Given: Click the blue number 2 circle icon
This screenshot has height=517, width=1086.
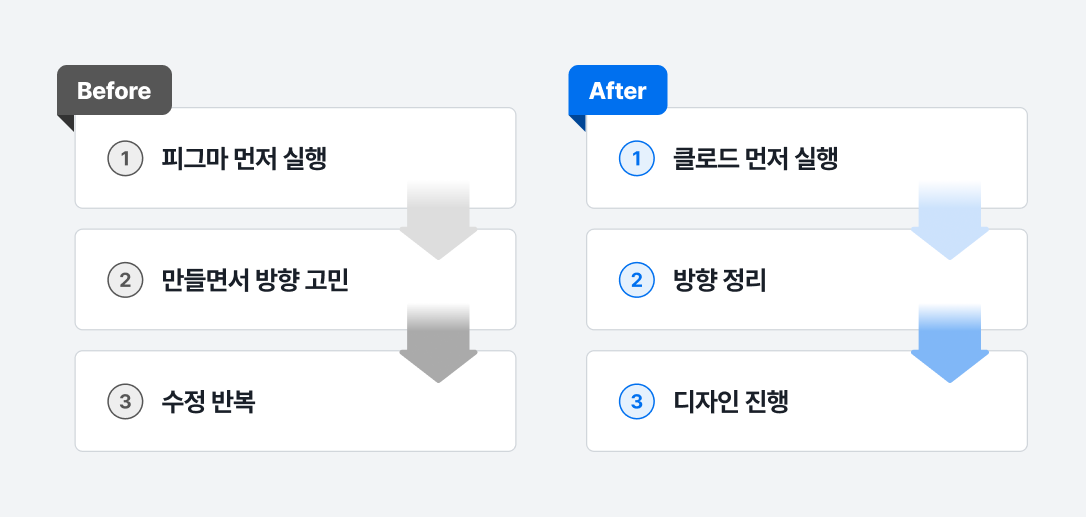Looking at the screenshot, I should pyautogui.click(x=636, y=280).
